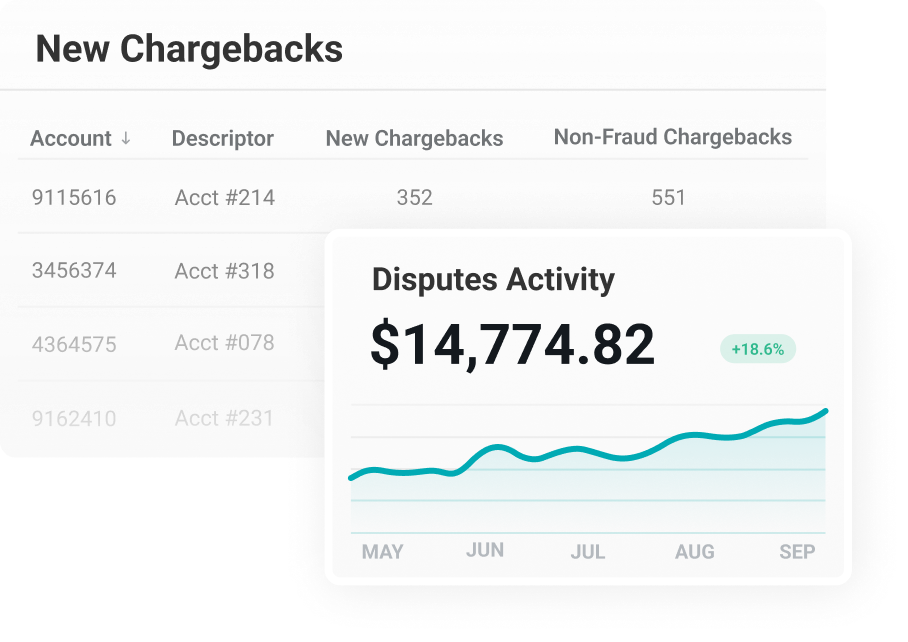Click the Non-Fraud Chargebacks column header
Image resolution: width=908 pixels, height=642 pixels.
coord(672,137)
